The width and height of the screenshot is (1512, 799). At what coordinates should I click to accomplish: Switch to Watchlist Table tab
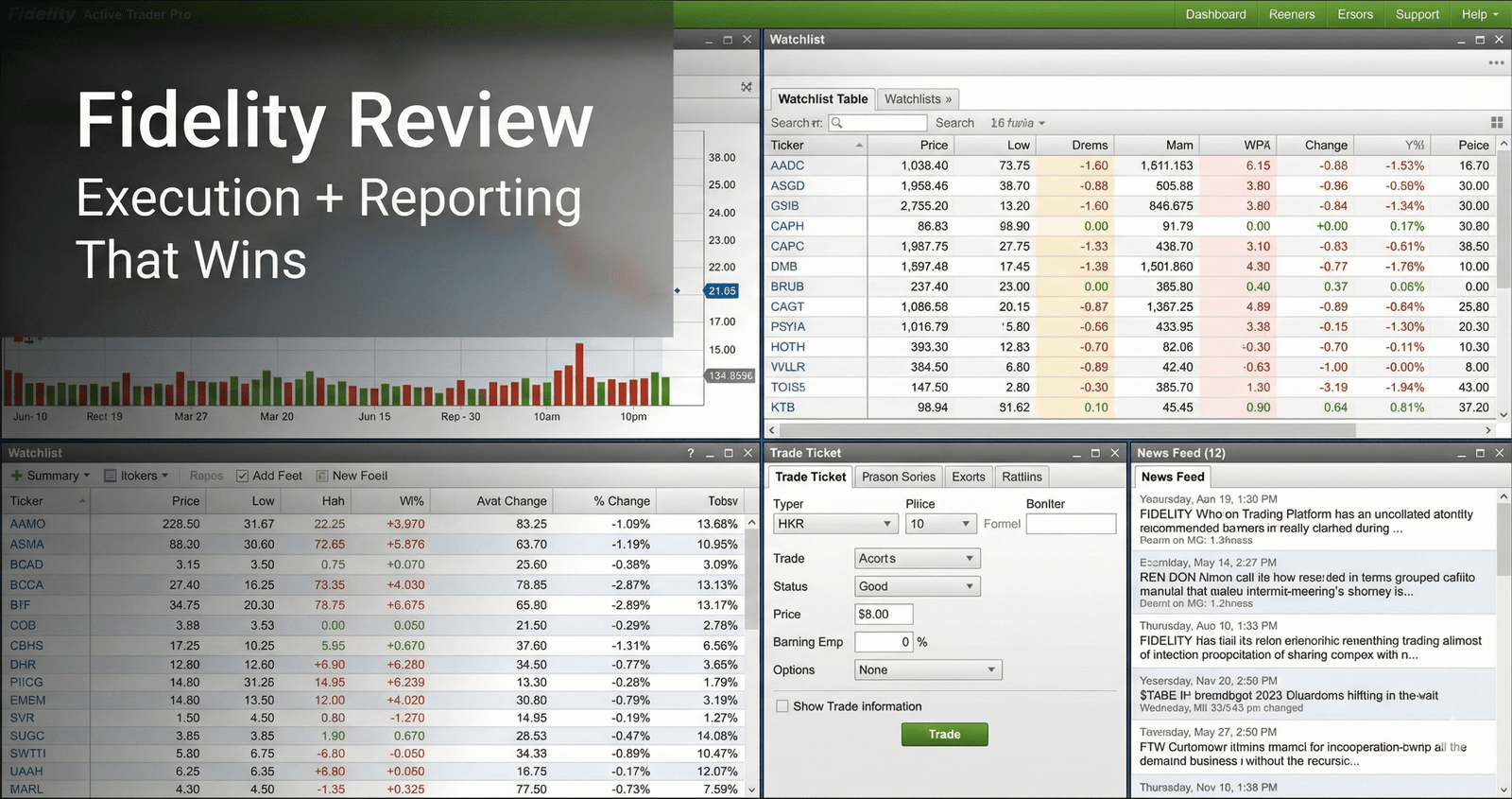(x=822, y=99)
